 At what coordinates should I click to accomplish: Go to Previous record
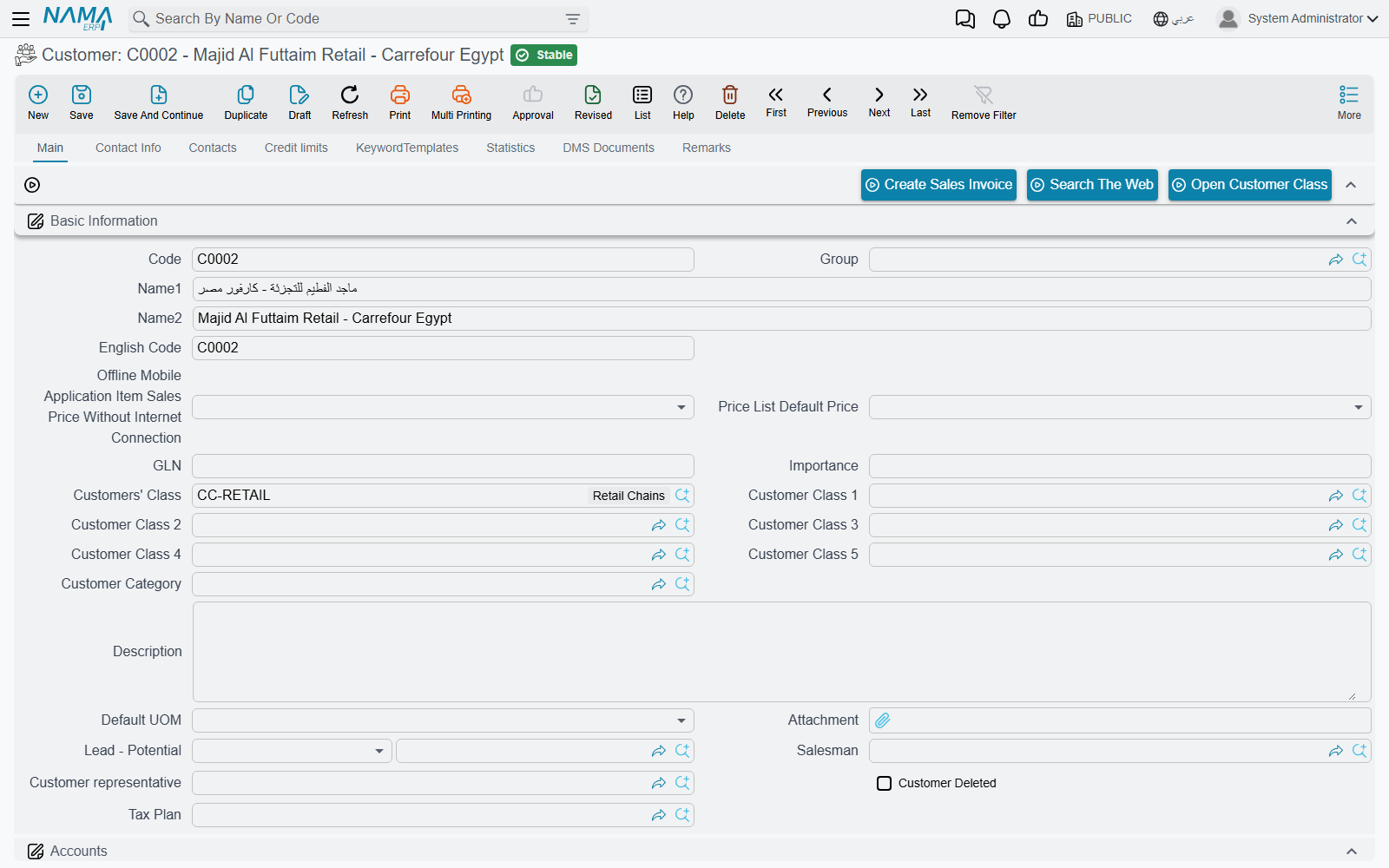(x=827, y=102)
